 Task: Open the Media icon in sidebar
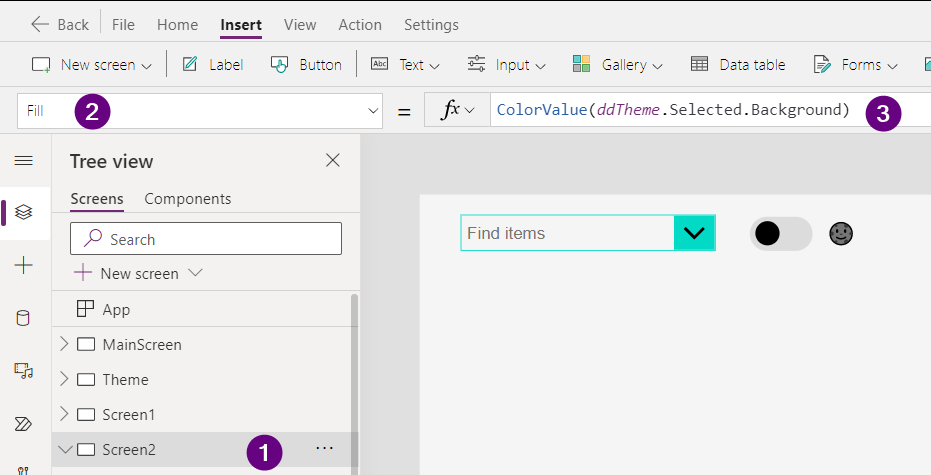(x=24, y=371)
